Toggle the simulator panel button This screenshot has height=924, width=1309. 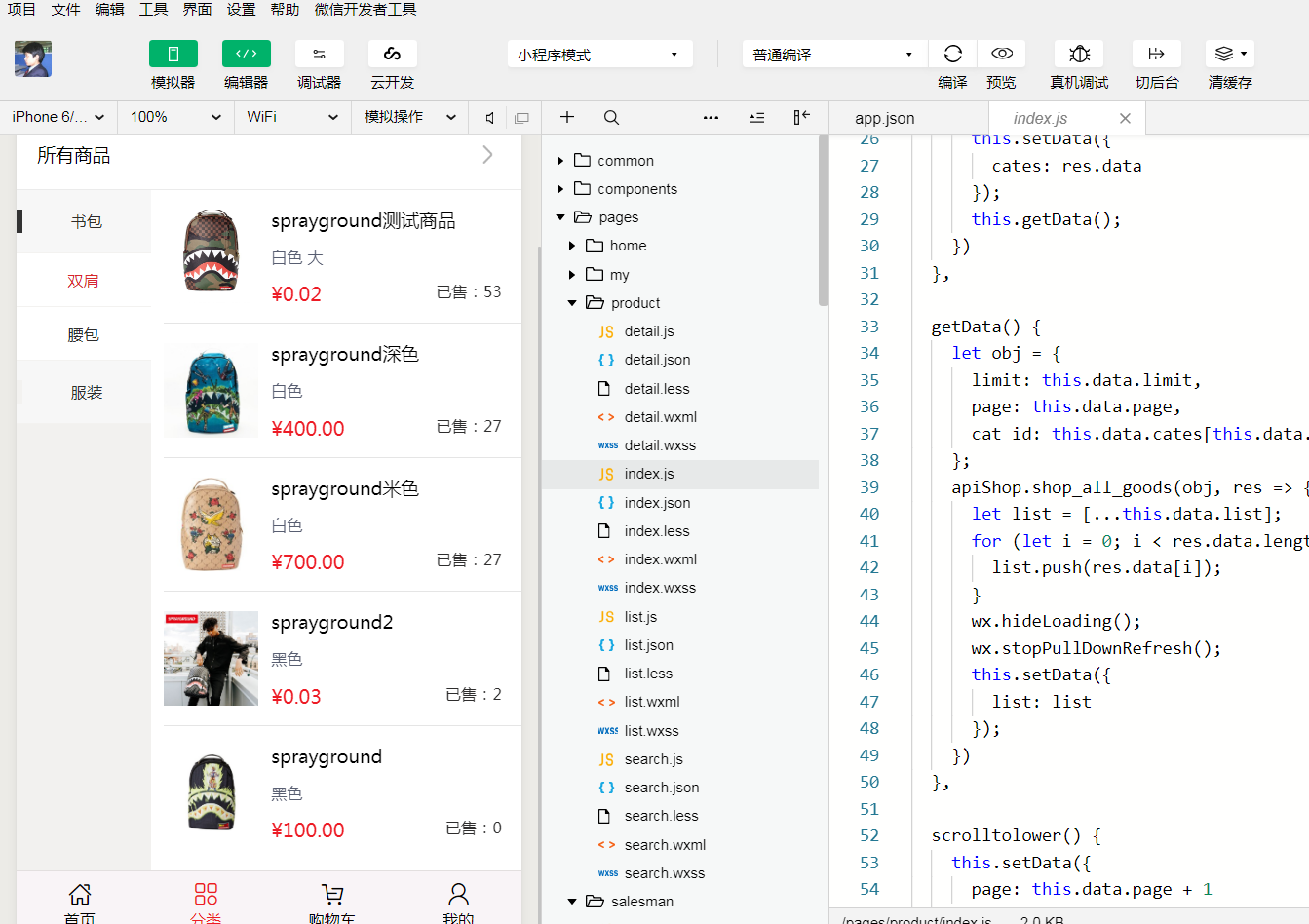coord(173,55)
